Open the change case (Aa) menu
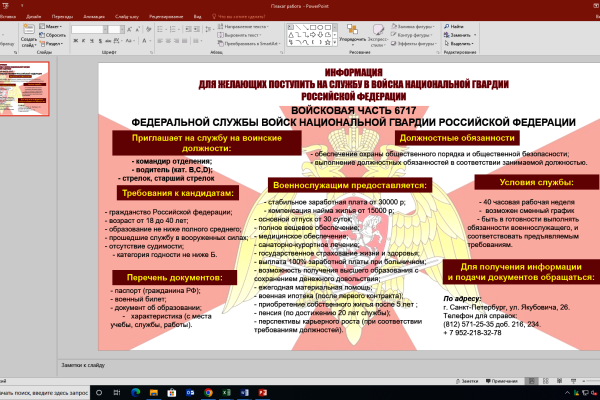The width and height of the screenshot is (600, 400). tap(129, 41)
